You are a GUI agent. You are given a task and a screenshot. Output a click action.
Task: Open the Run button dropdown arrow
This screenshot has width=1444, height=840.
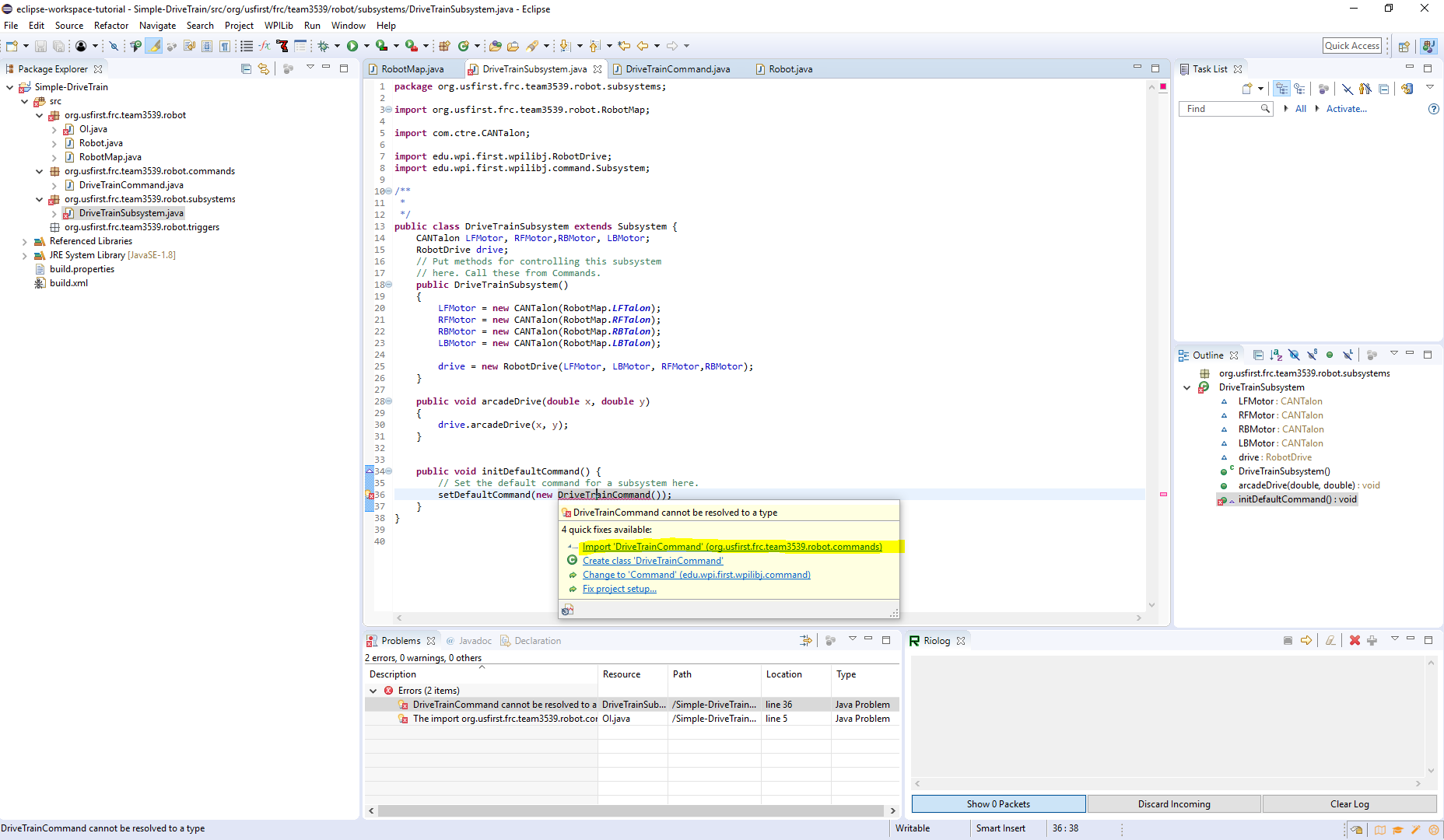pyautogui.click(x=366, y=46)
